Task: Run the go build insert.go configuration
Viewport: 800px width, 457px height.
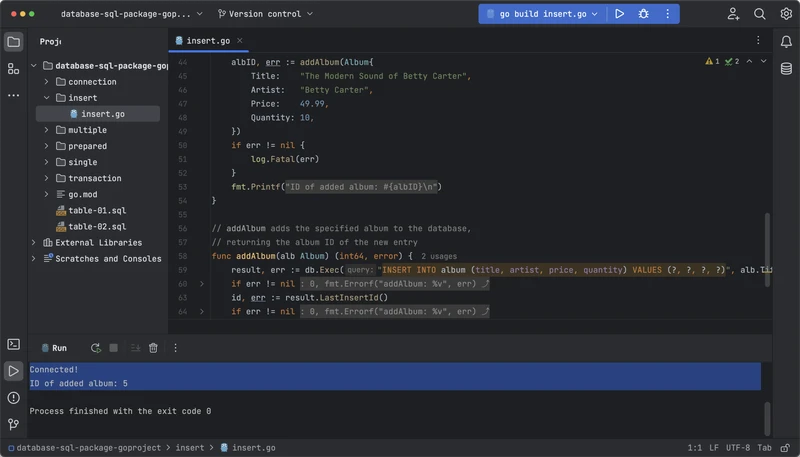Action: (x=620, y=14)
